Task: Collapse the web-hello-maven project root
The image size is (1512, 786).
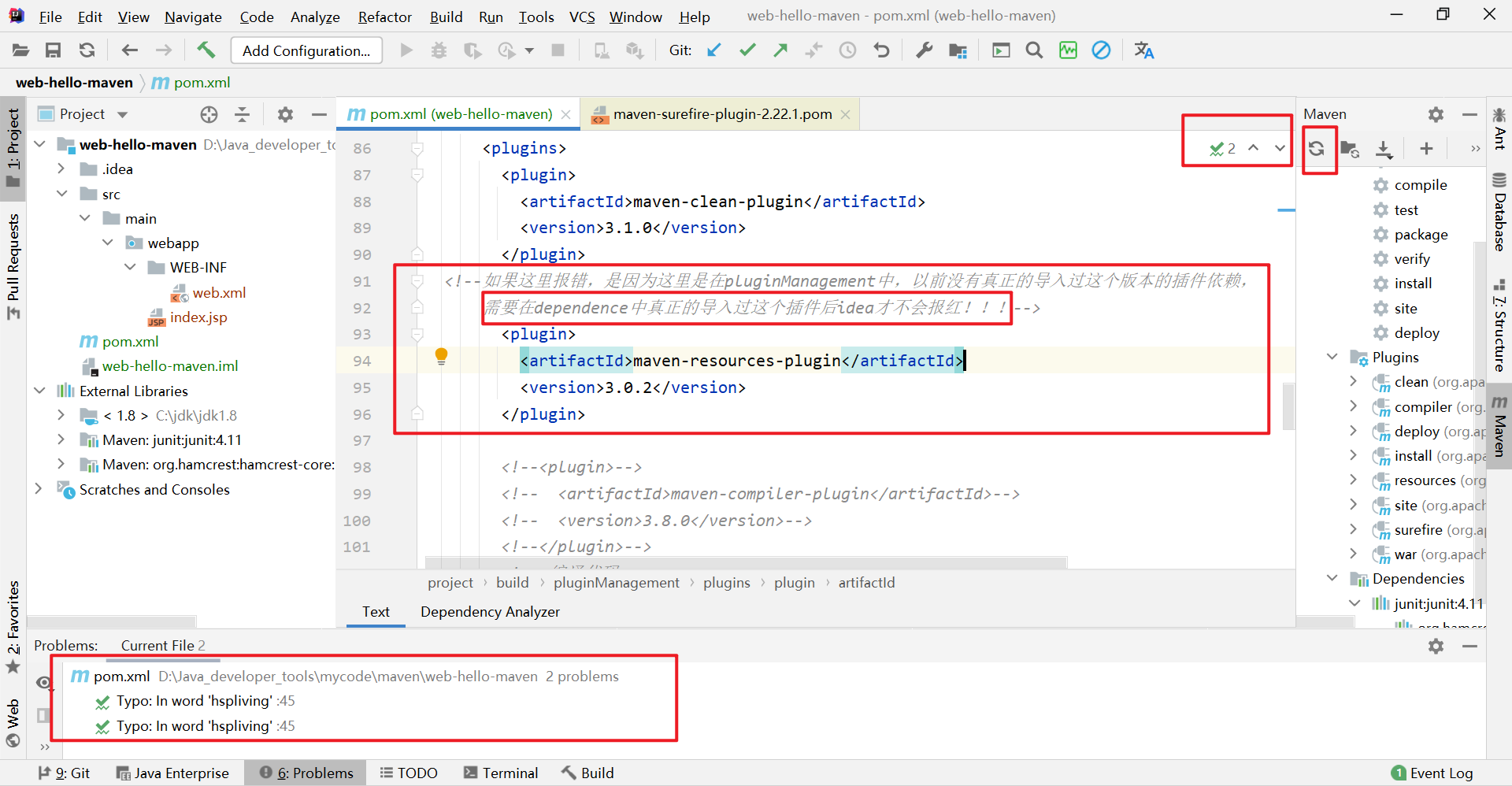Action: click(40, 144)
